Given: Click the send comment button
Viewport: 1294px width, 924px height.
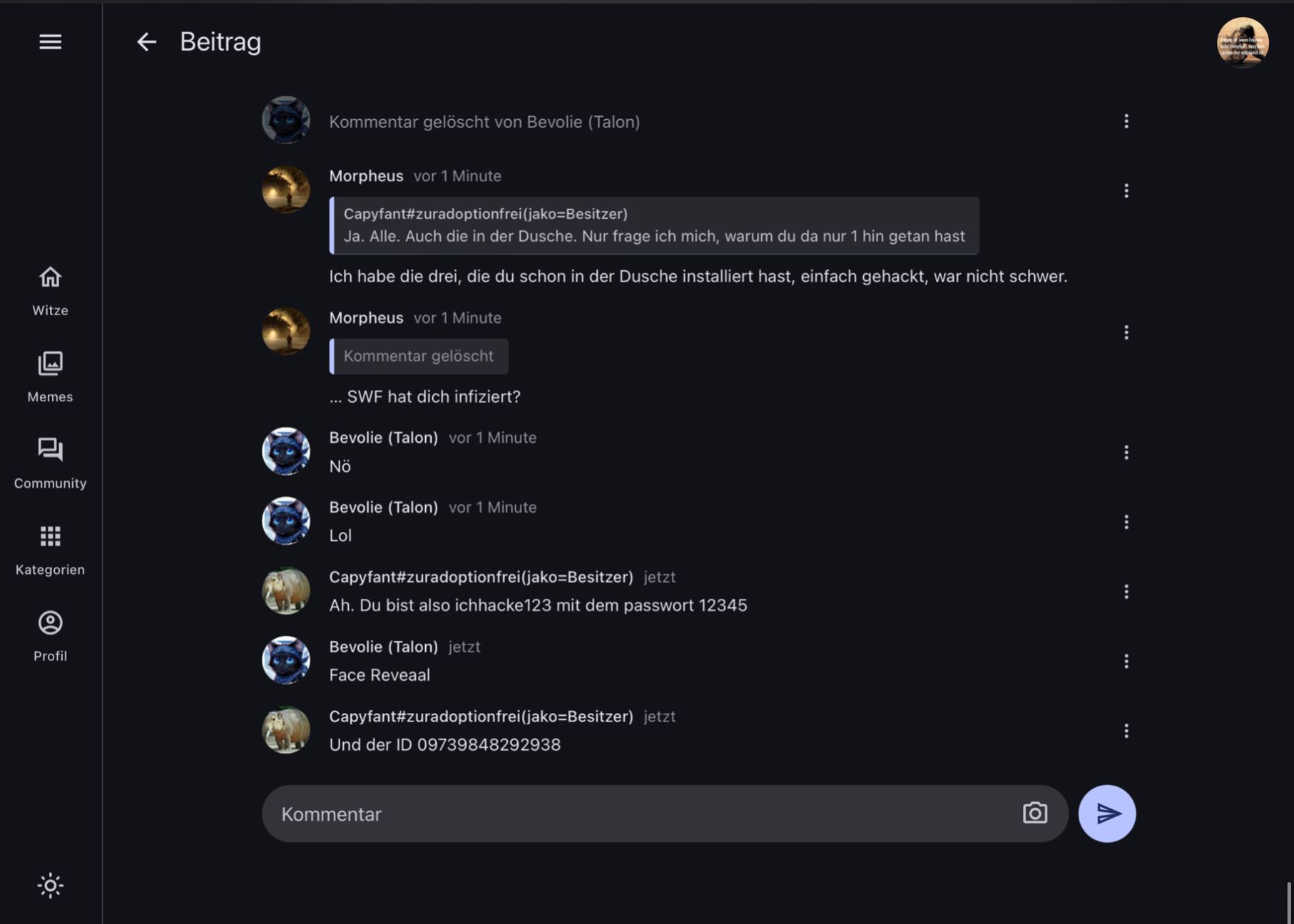Looking at the screenshot, I should click(x=1106, y=813).
